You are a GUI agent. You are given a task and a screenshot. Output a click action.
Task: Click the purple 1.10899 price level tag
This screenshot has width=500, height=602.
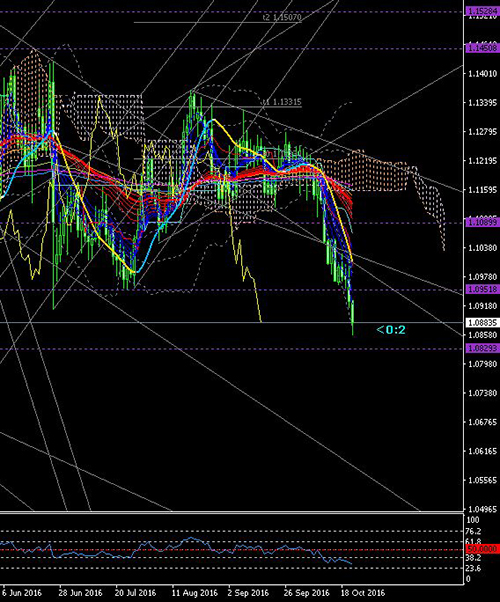pyautogui.click(x=482, y=222)
